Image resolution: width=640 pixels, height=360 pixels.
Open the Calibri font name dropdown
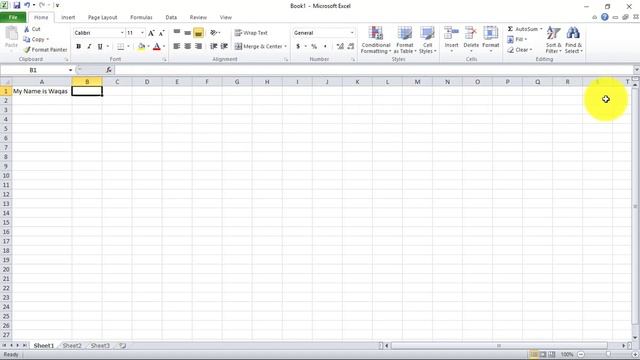[122, 33]
